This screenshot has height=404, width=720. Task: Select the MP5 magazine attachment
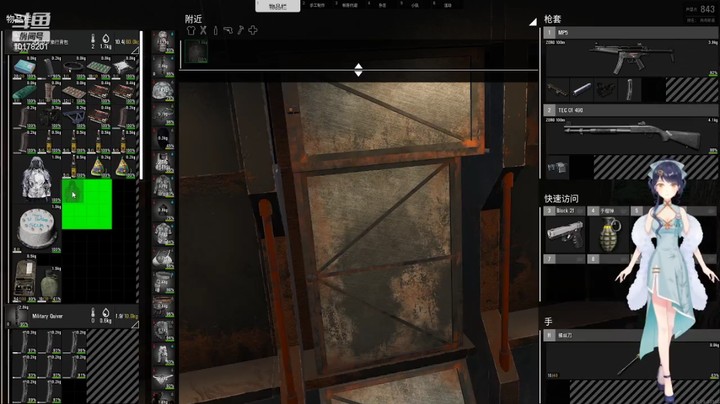(x=630, y=90)
